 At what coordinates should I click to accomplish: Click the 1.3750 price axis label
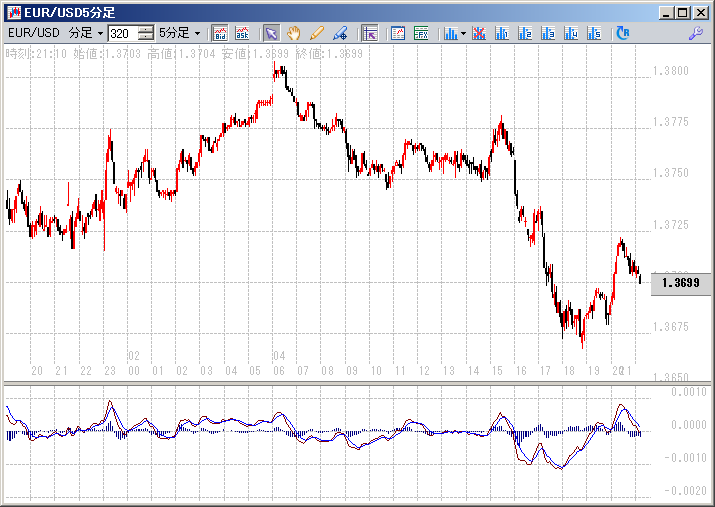coord(670,173)
